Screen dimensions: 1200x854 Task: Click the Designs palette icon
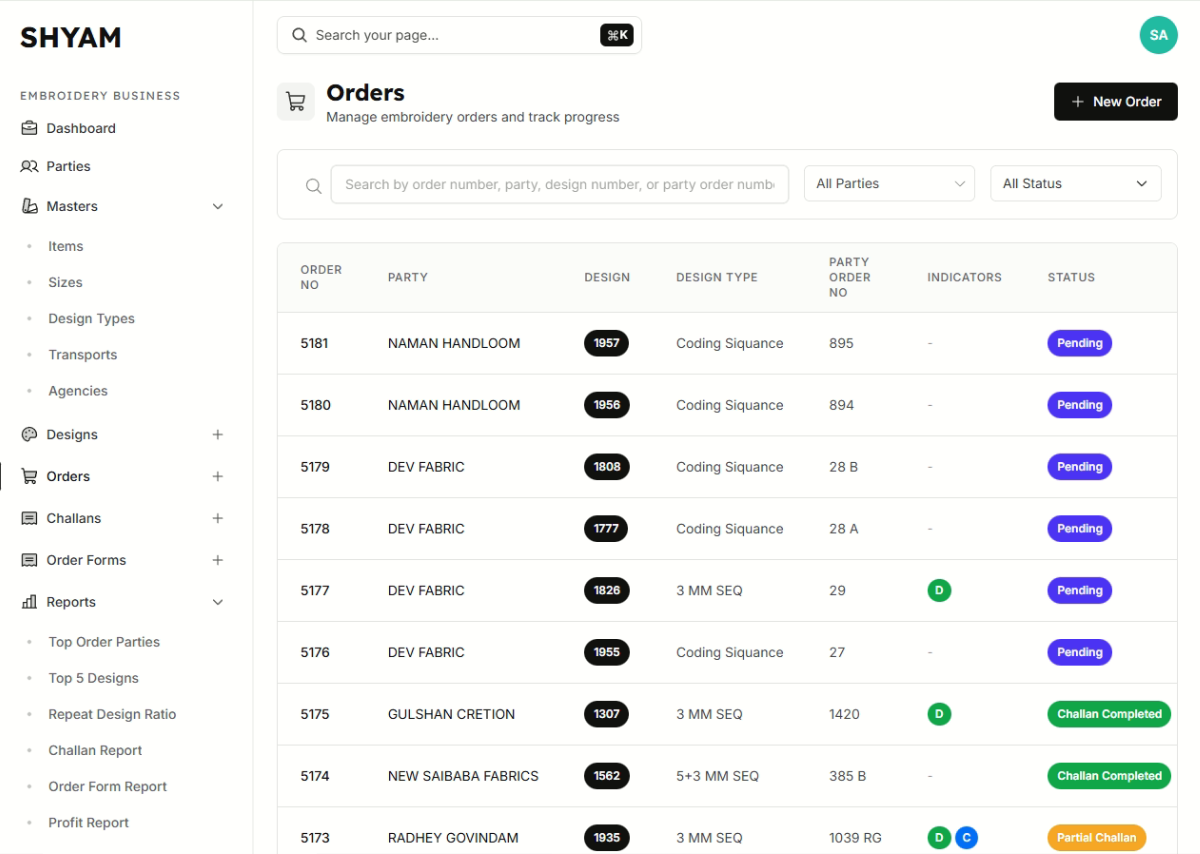coord(29,435)
